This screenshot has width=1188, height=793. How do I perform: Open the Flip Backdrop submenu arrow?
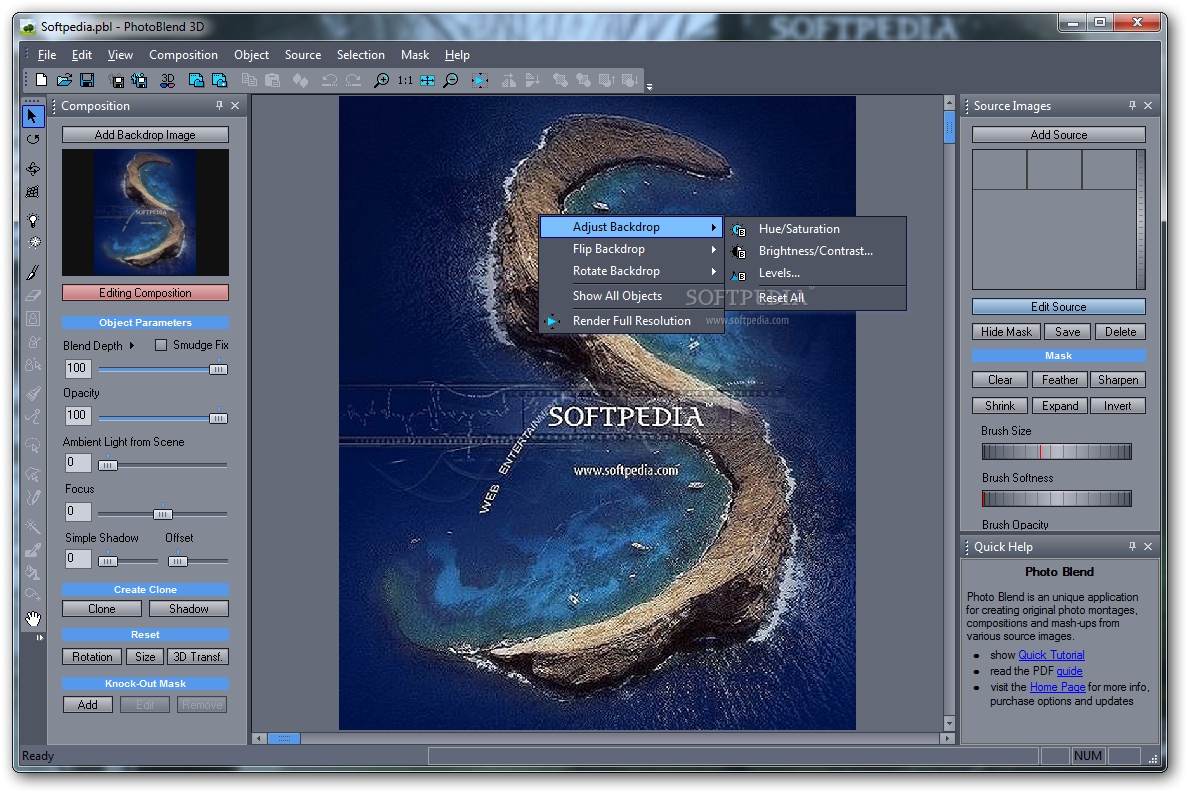coord(713,249)
